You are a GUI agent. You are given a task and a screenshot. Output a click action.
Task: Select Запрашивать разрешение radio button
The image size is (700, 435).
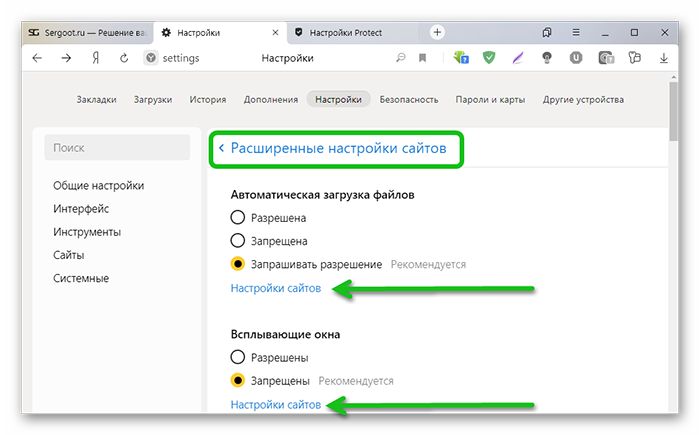[238, 264]
